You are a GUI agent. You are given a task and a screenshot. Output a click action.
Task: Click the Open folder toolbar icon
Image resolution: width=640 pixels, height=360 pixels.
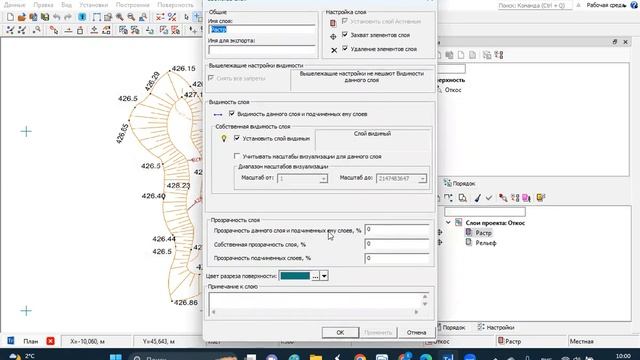click(22, 17)
